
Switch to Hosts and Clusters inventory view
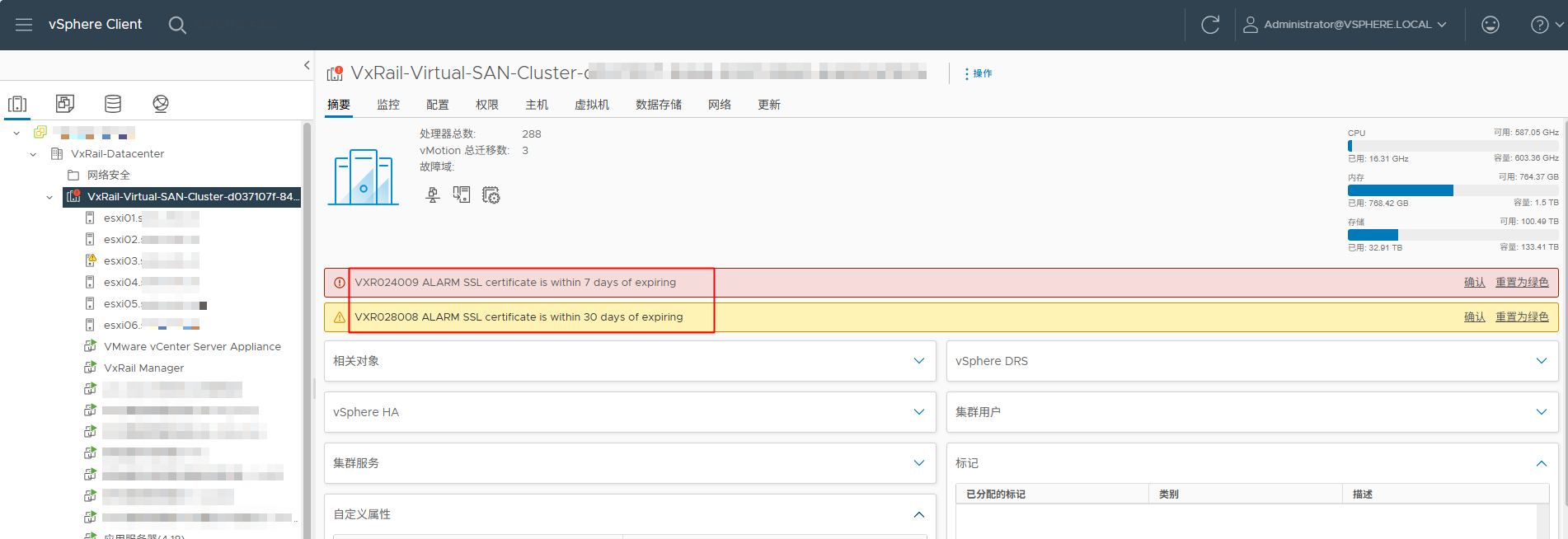click(x=17, y=104)
